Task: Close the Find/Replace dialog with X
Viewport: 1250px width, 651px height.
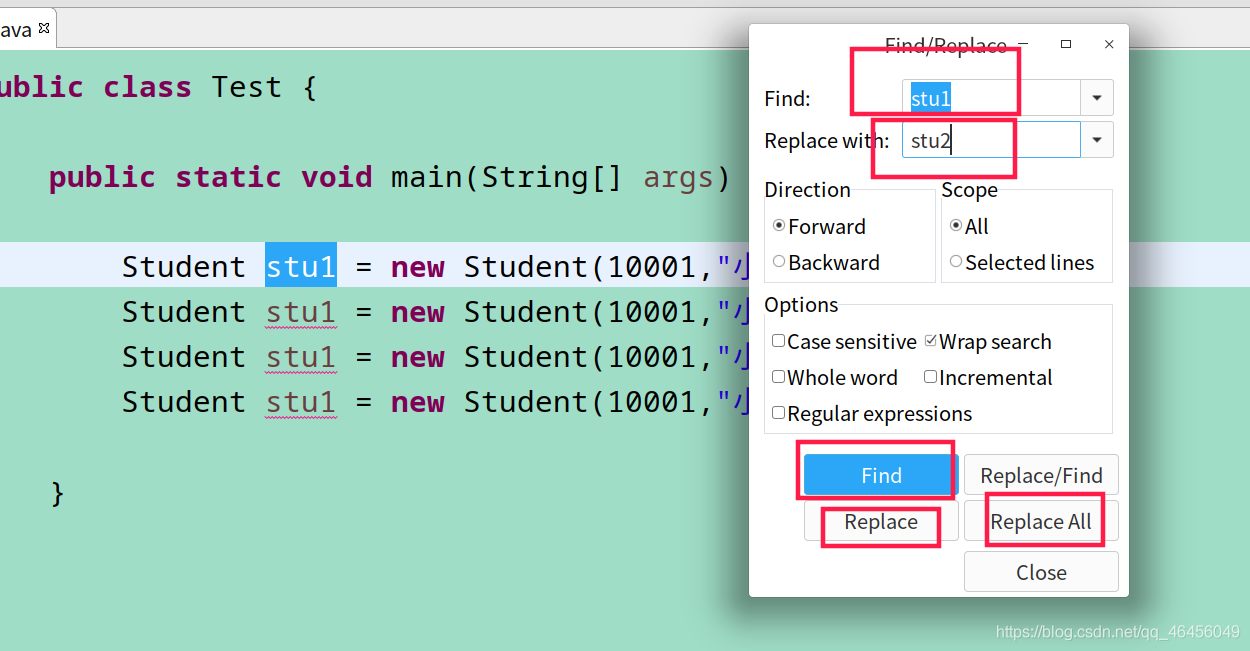Action: tap(1109, 45)
